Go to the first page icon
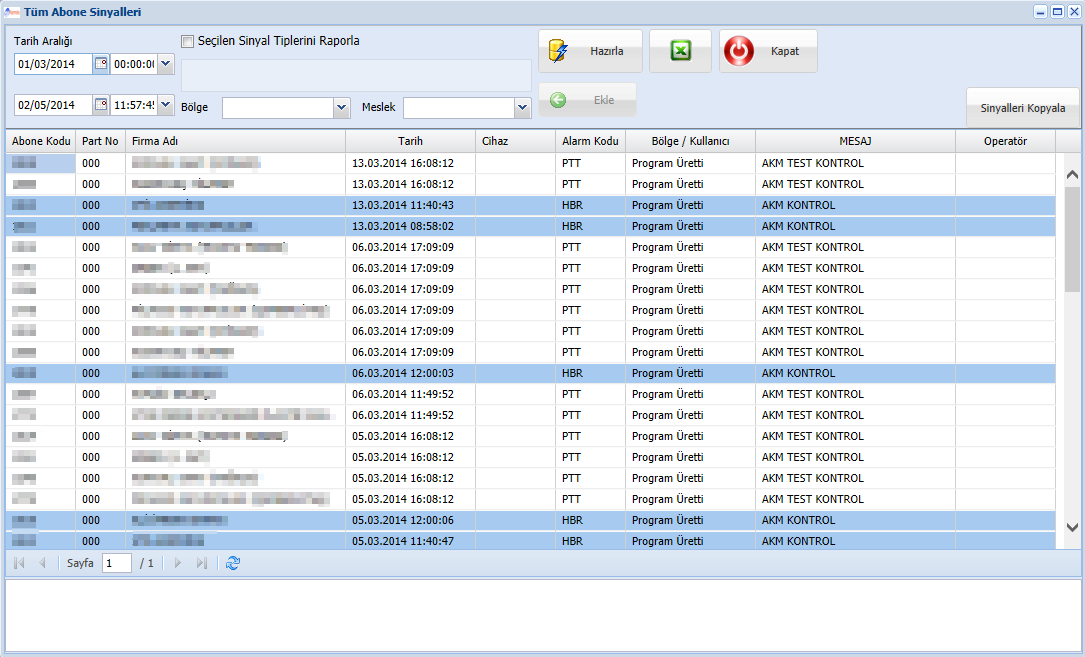 coord(19,563)
